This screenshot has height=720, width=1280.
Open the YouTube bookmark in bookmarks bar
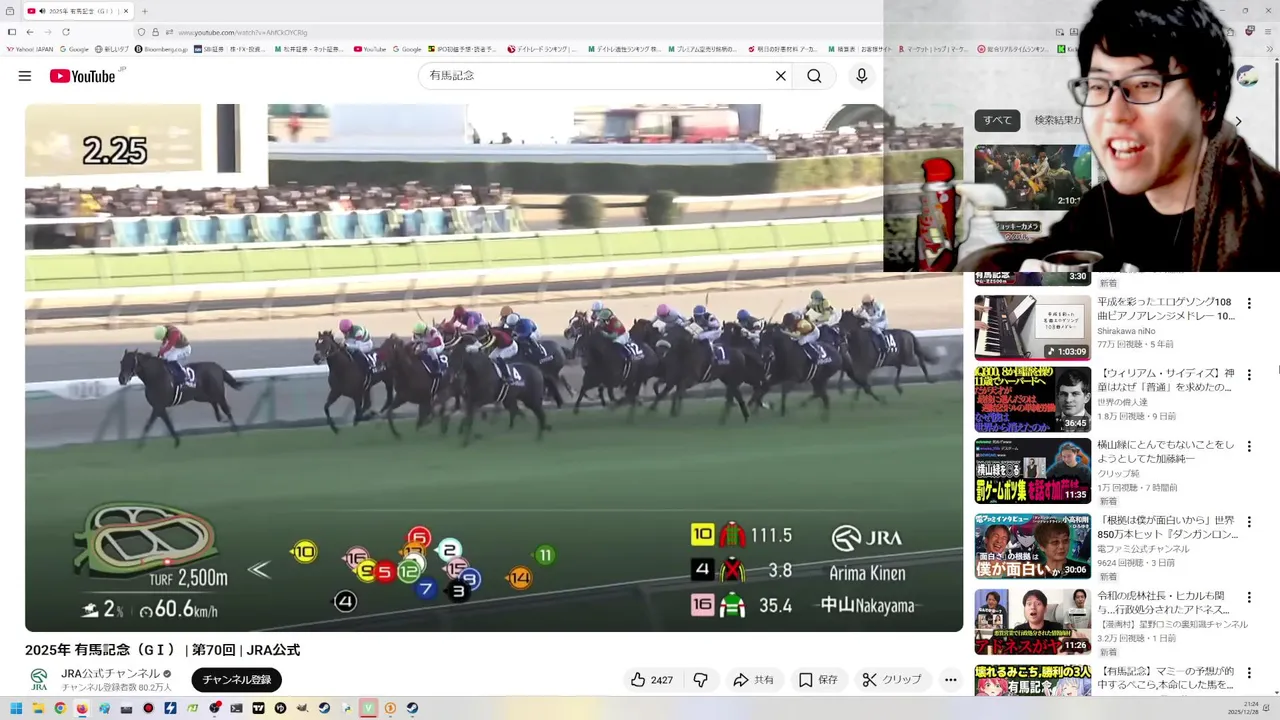[x=369, y=49]
